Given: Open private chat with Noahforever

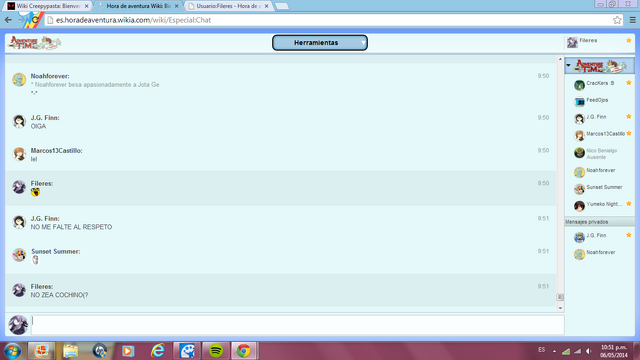Looking at the screenshot, I should [600, 253].
